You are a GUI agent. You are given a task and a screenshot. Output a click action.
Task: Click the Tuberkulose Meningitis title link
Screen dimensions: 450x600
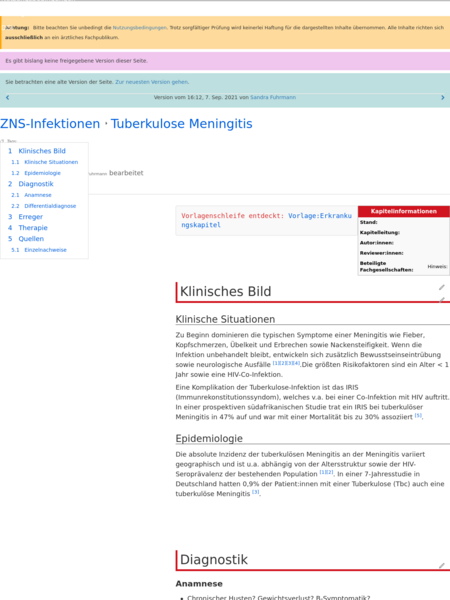pyautogui.click(x=182, y=124)
